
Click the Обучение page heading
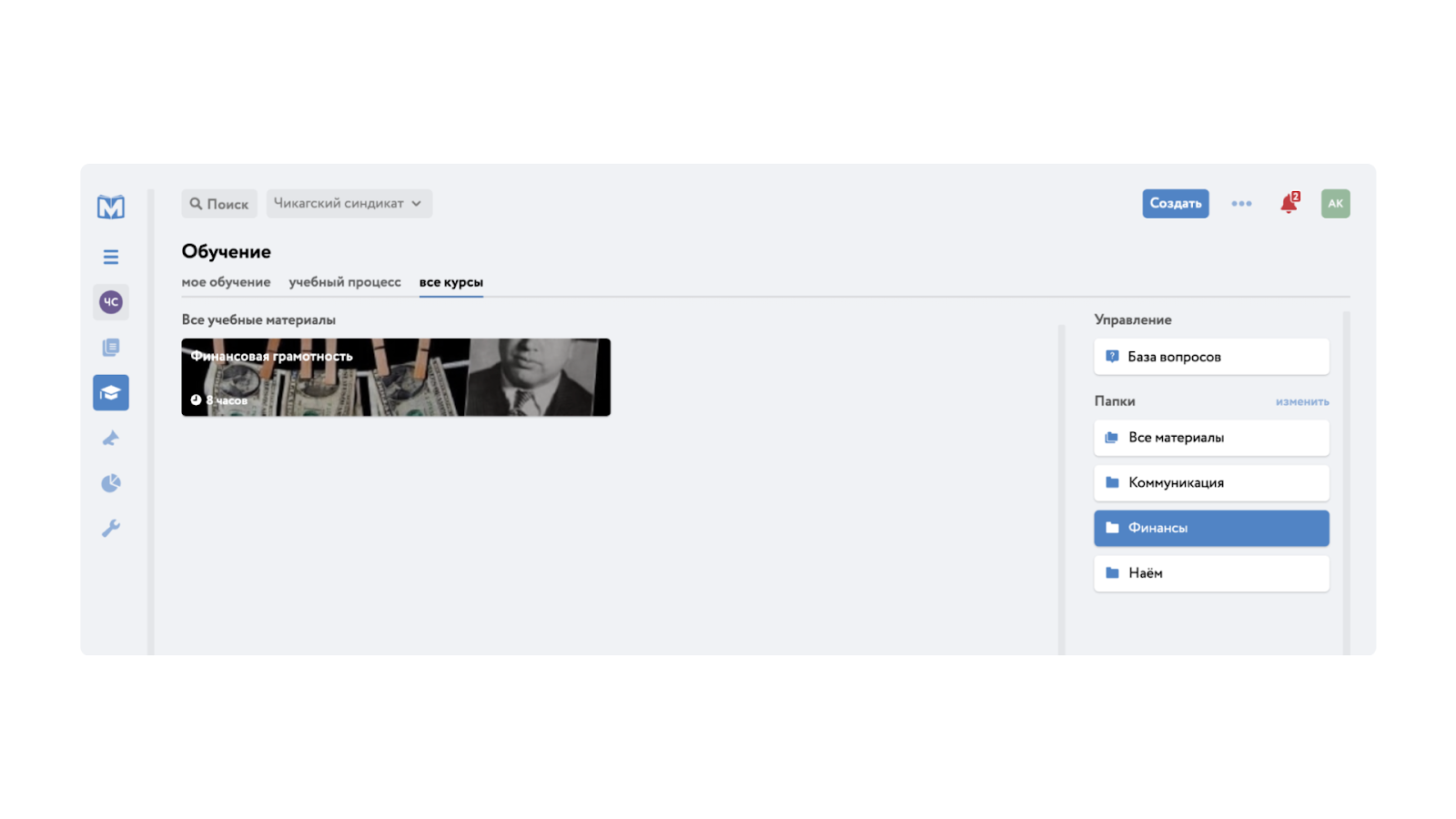click(x=227, y=251)
